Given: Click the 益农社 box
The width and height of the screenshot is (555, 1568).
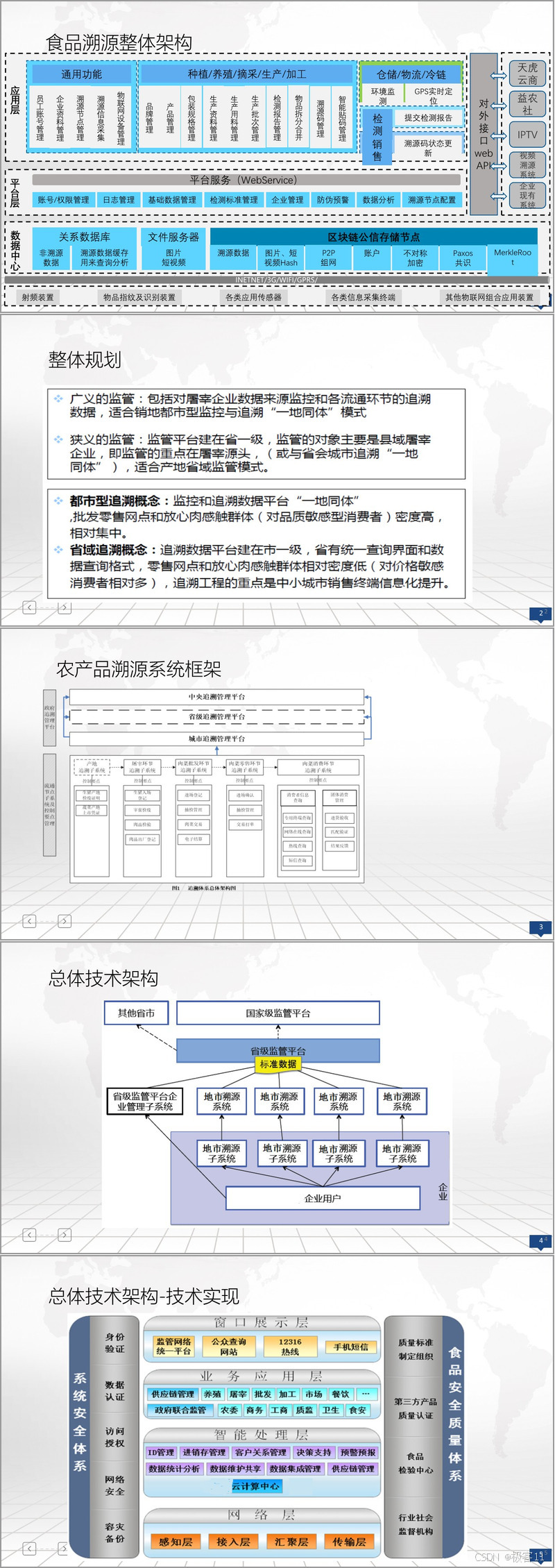Looking at the screenshot, I should (x=527, y=104).
